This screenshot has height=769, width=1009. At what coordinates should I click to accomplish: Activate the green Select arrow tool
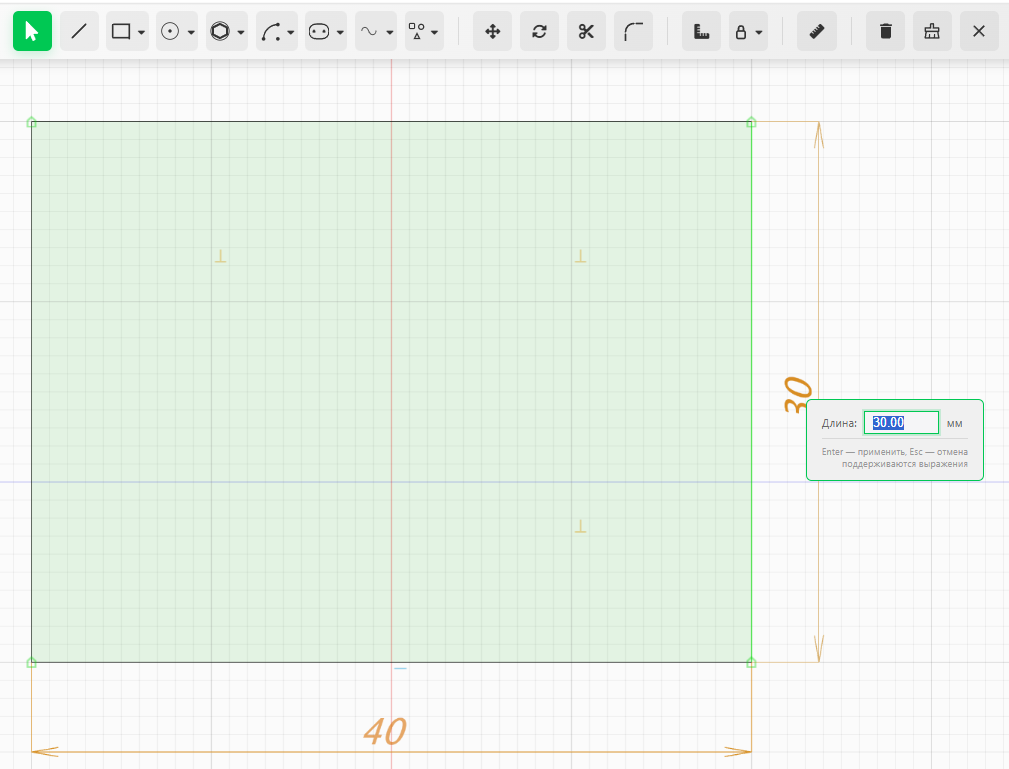pos(32,31)
